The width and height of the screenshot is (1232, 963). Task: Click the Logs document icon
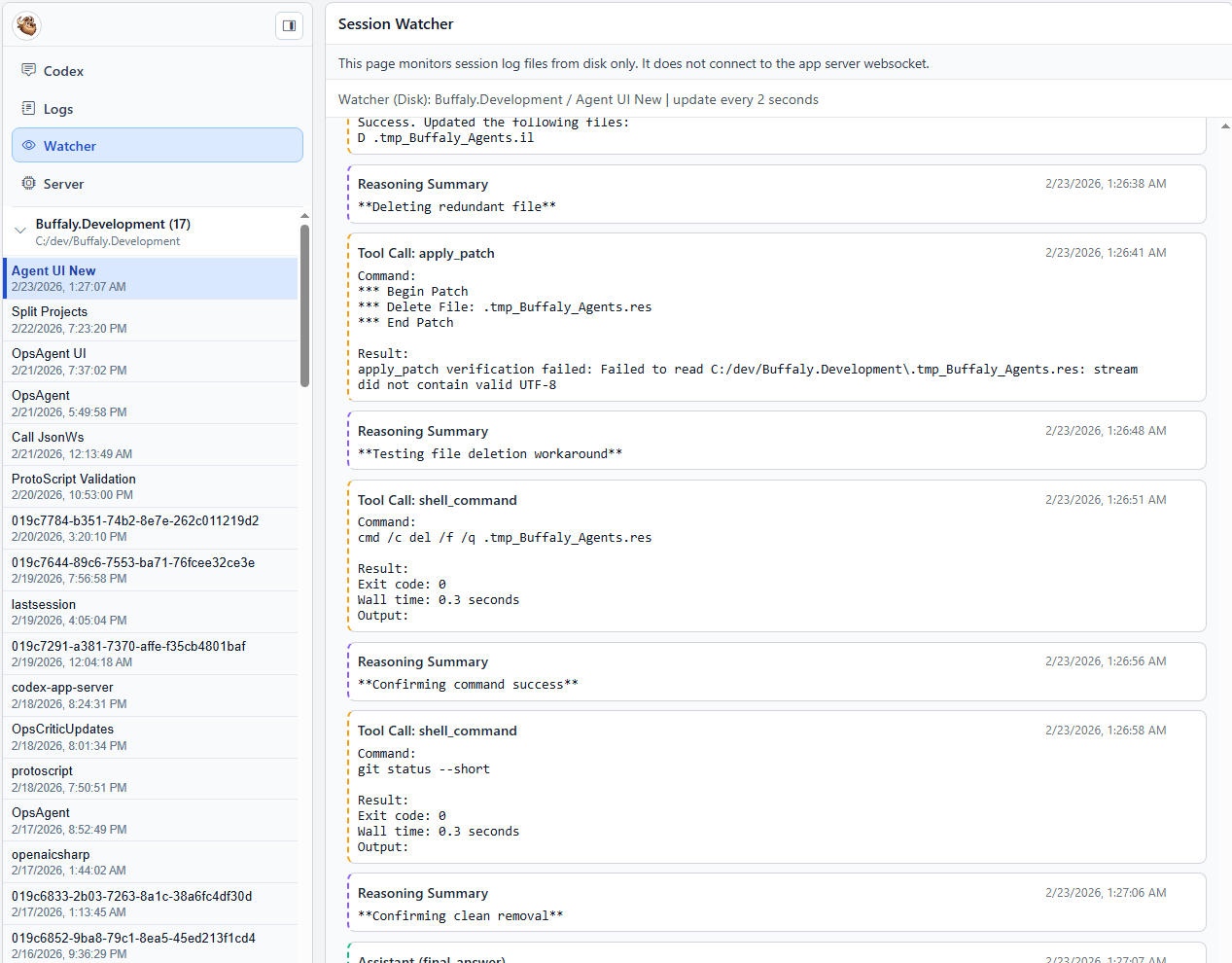[29, 108]
